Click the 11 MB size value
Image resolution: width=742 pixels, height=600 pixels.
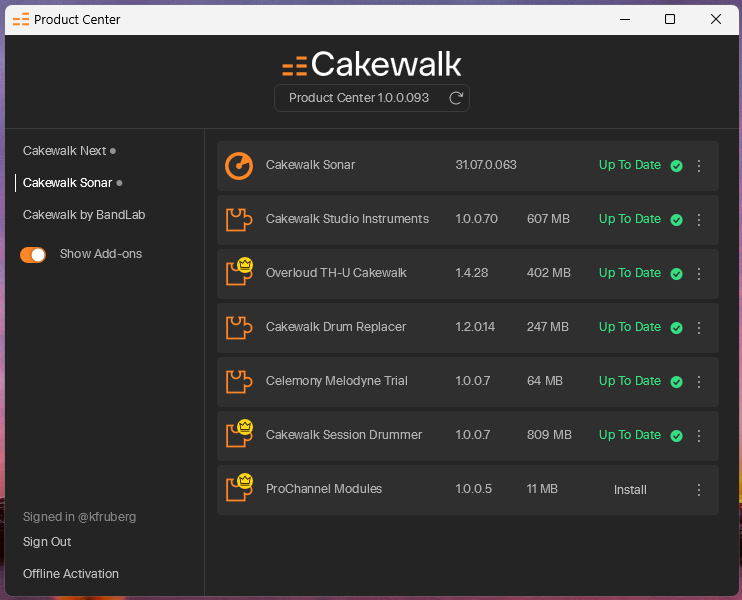542,488
